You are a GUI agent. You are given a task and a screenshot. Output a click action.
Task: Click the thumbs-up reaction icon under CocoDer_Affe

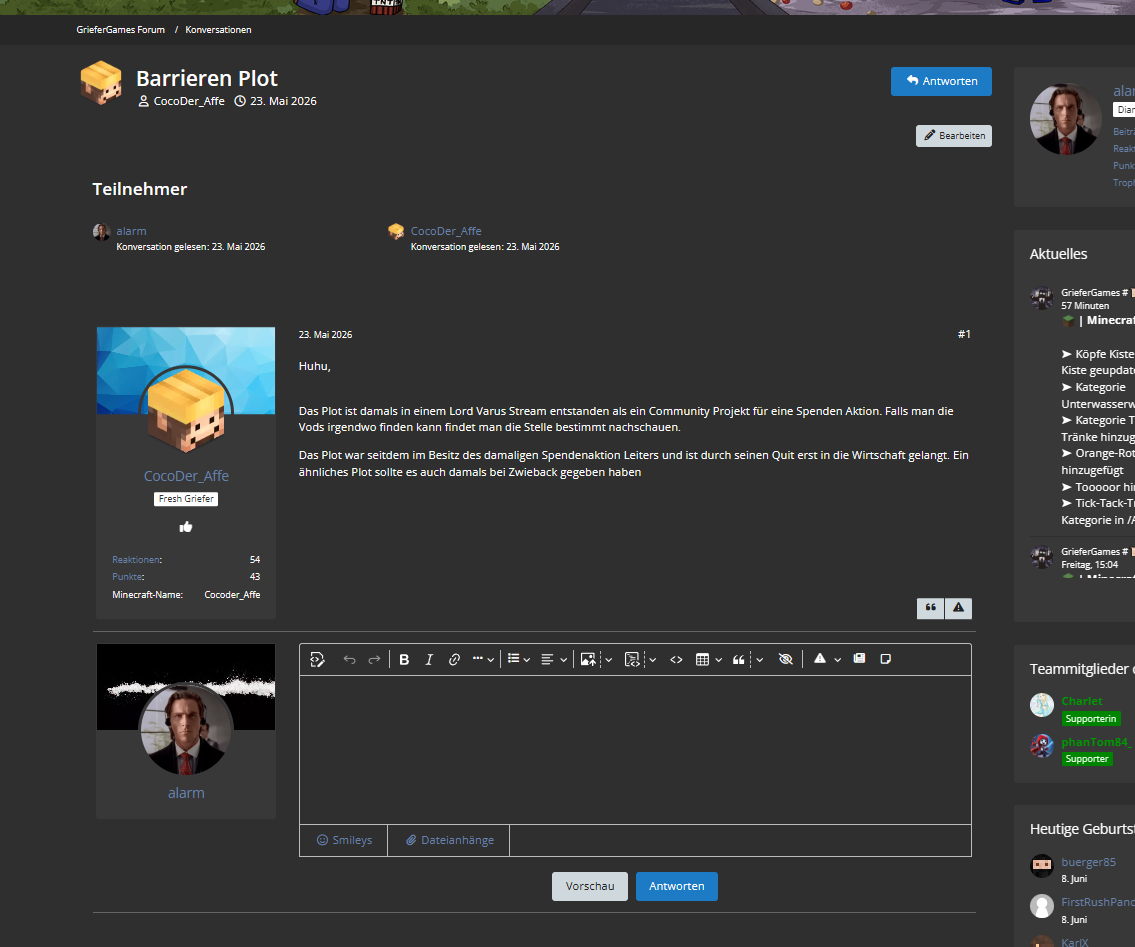tap(186, 527)
